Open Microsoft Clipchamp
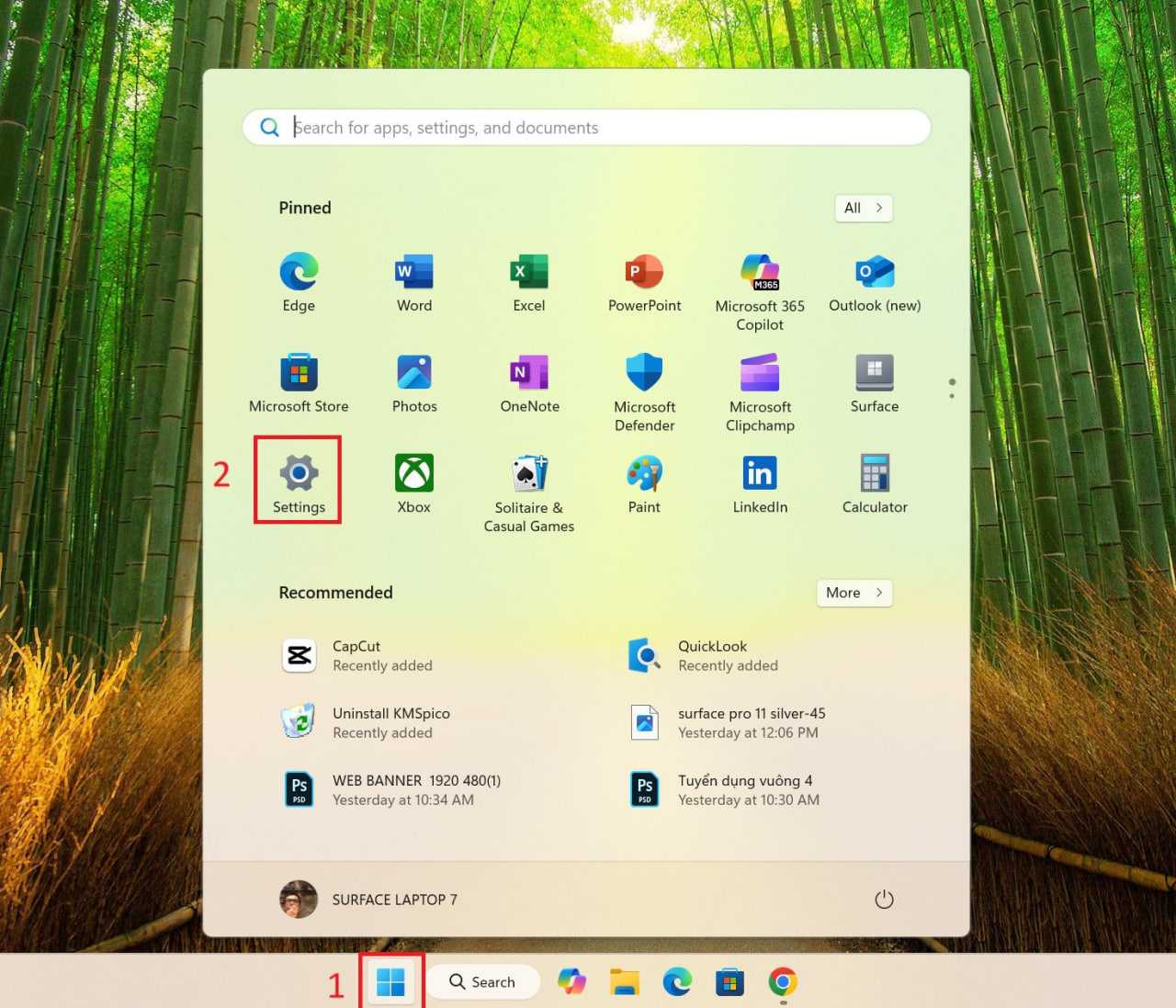The height and width of the screenshot is (1008, 1176). pos(760,392)
